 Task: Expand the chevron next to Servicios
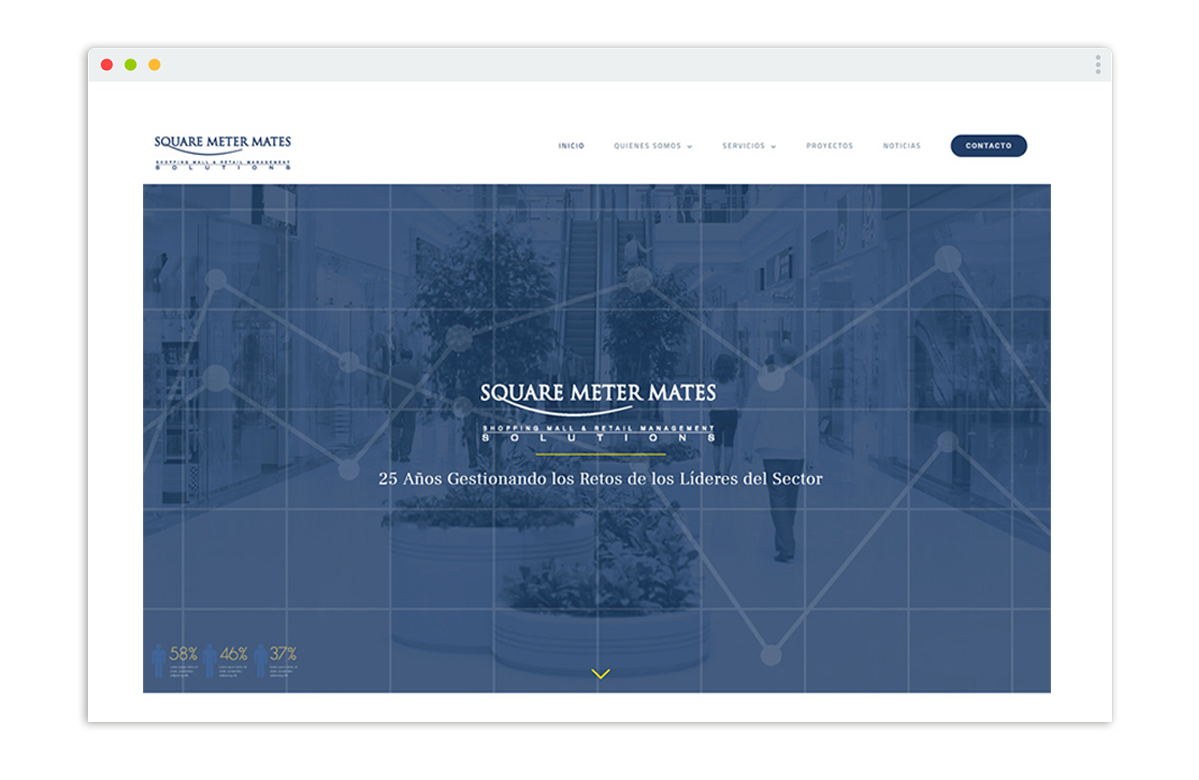tap(774, 147)
